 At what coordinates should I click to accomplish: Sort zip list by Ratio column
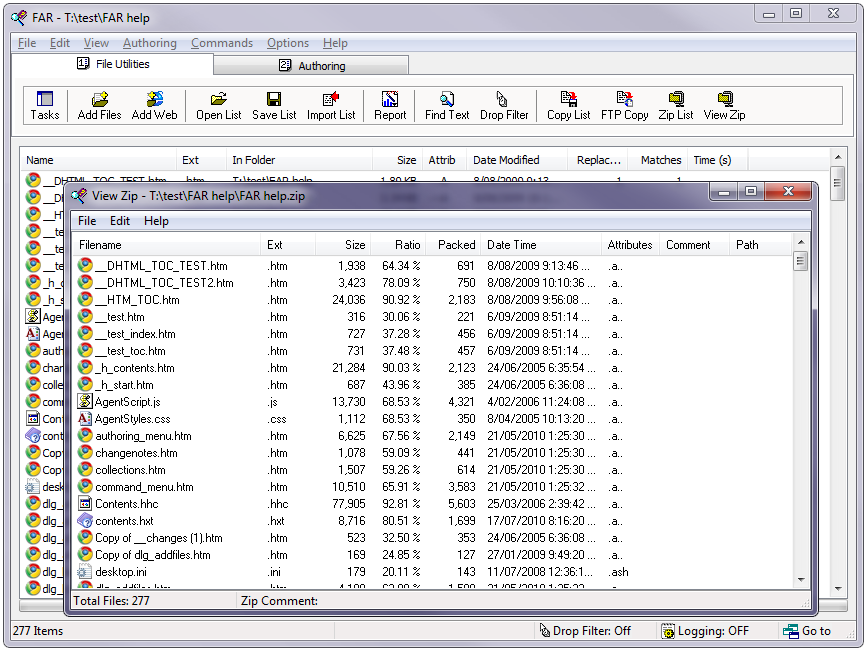point(406,245)
